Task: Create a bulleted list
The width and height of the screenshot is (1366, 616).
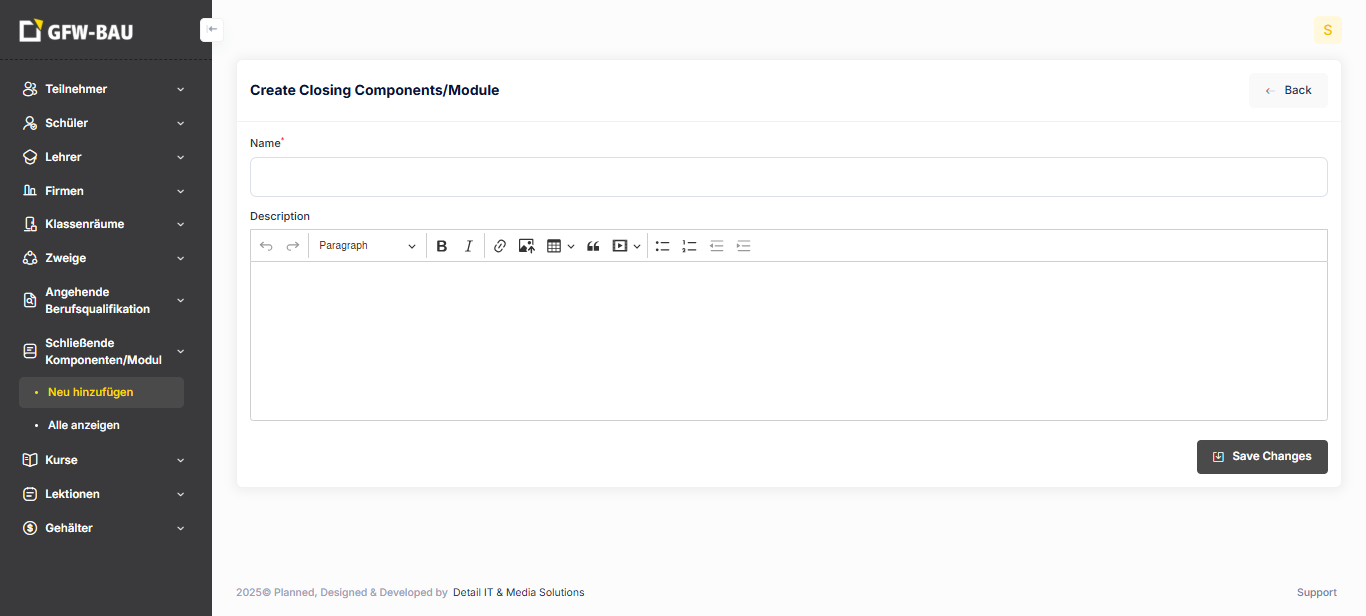Action: coord(662,246)
